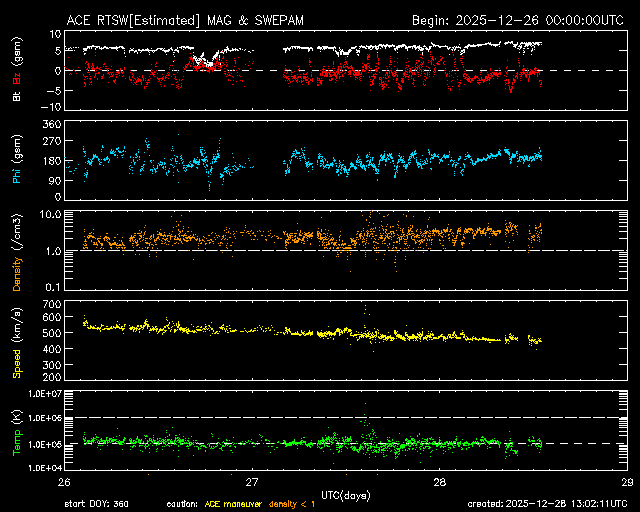Click the Begin 2025-12-26 timestamp text
Screen dimensions: 640x512
point(519,20)
